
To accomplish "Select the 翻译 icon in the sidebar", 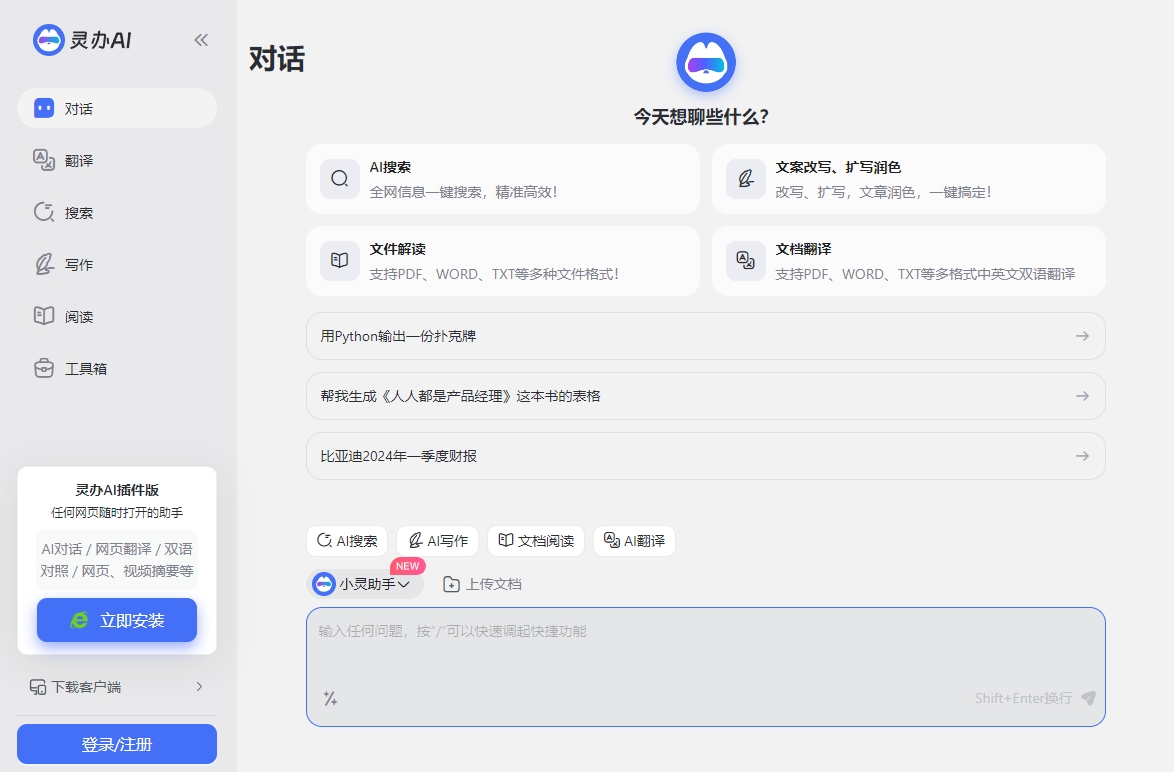I will click(44, 160).
